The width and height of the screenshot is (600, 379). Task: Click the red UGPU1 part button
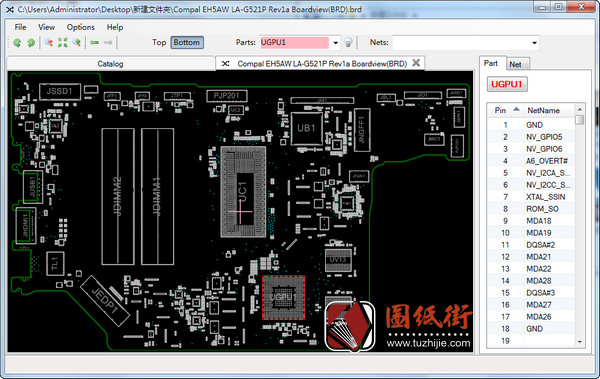(x=507, y=84)
